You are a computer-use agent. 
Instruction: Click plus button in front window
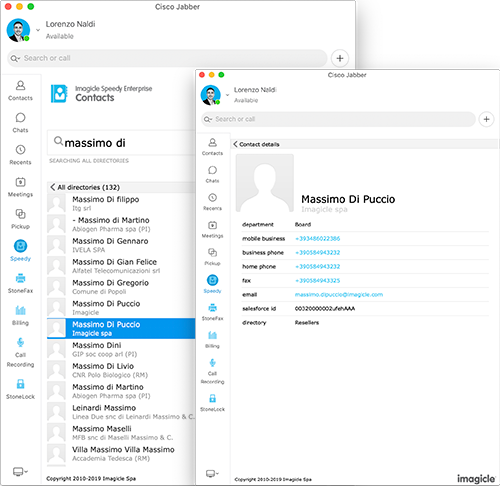486,119
